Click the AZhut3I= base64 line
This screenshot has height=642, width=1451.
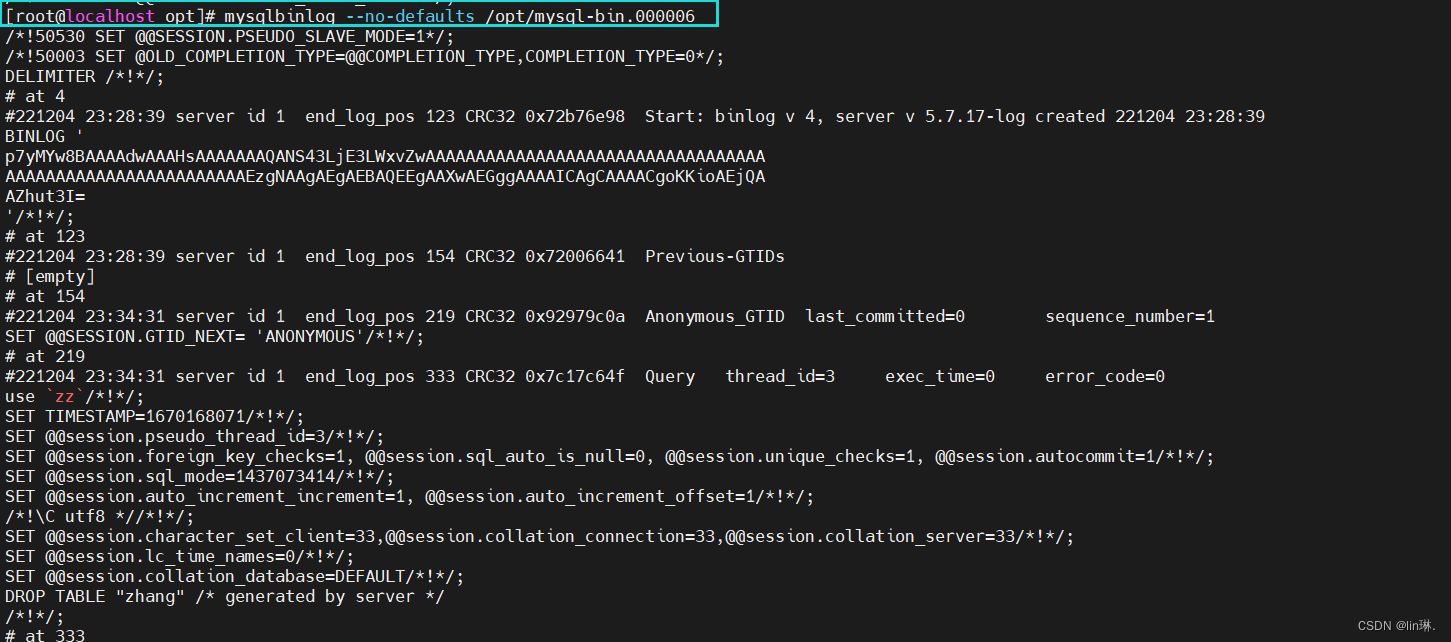(x=45, y=196)
